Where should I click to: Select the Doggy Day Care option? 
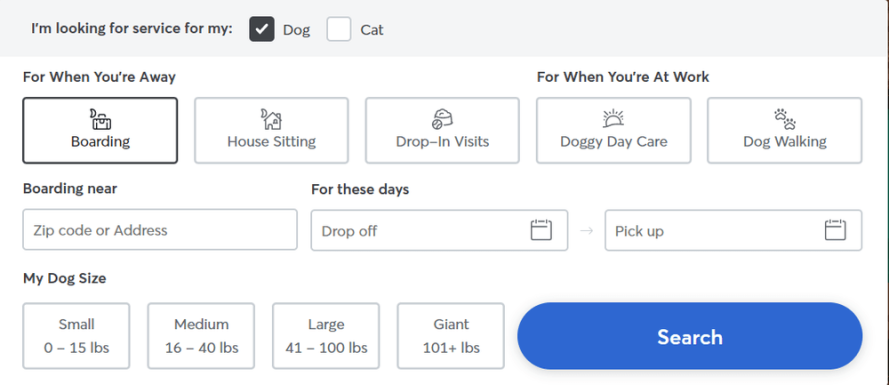(613, 130)
